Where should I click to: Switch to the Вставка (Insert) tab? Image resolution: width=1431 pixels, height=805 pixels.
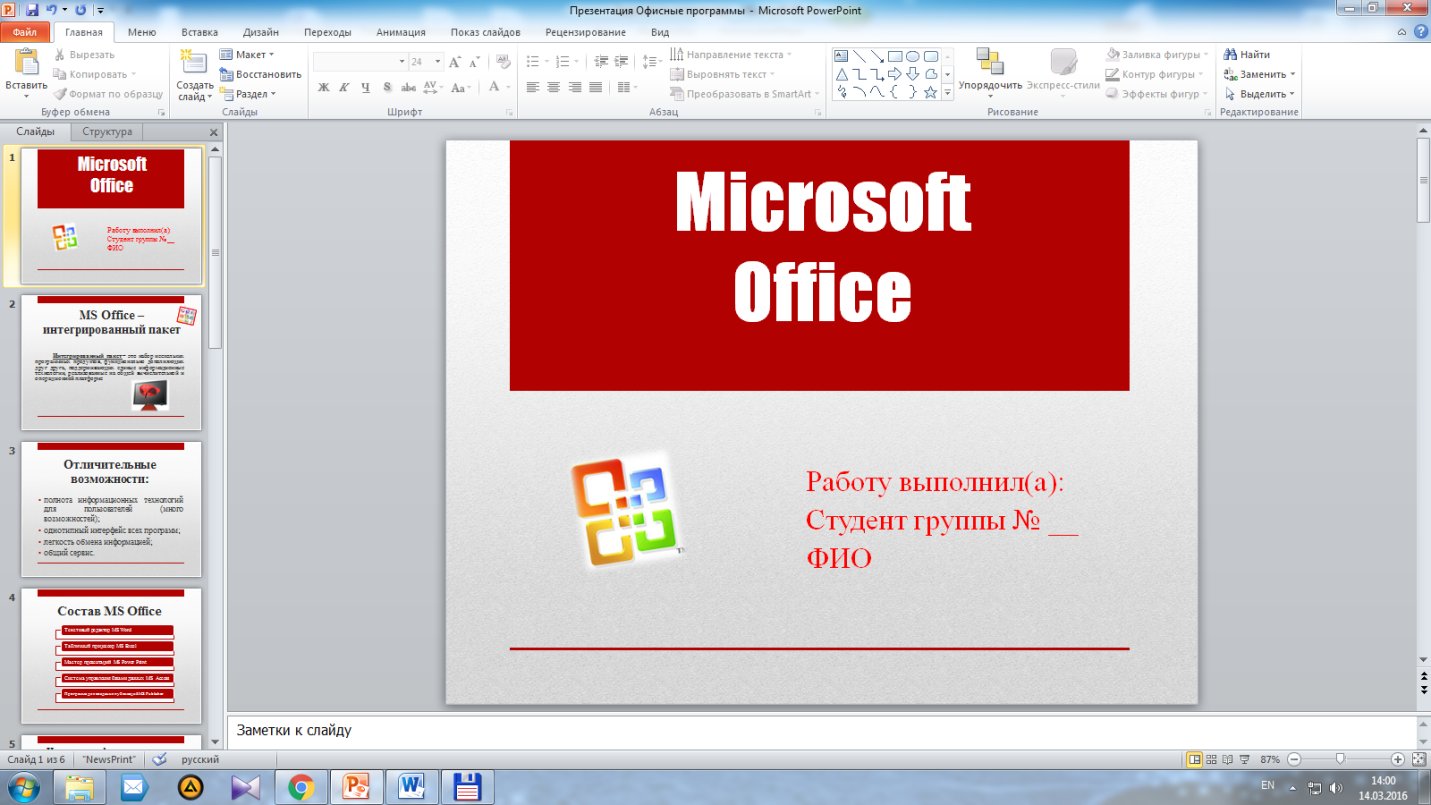click(200, 32)
